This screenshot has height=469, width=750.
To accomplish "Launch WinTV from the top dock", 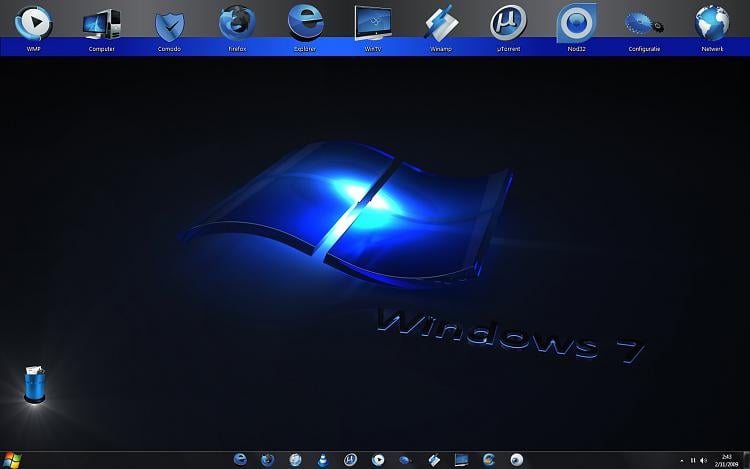I will [x=373, y=23].
